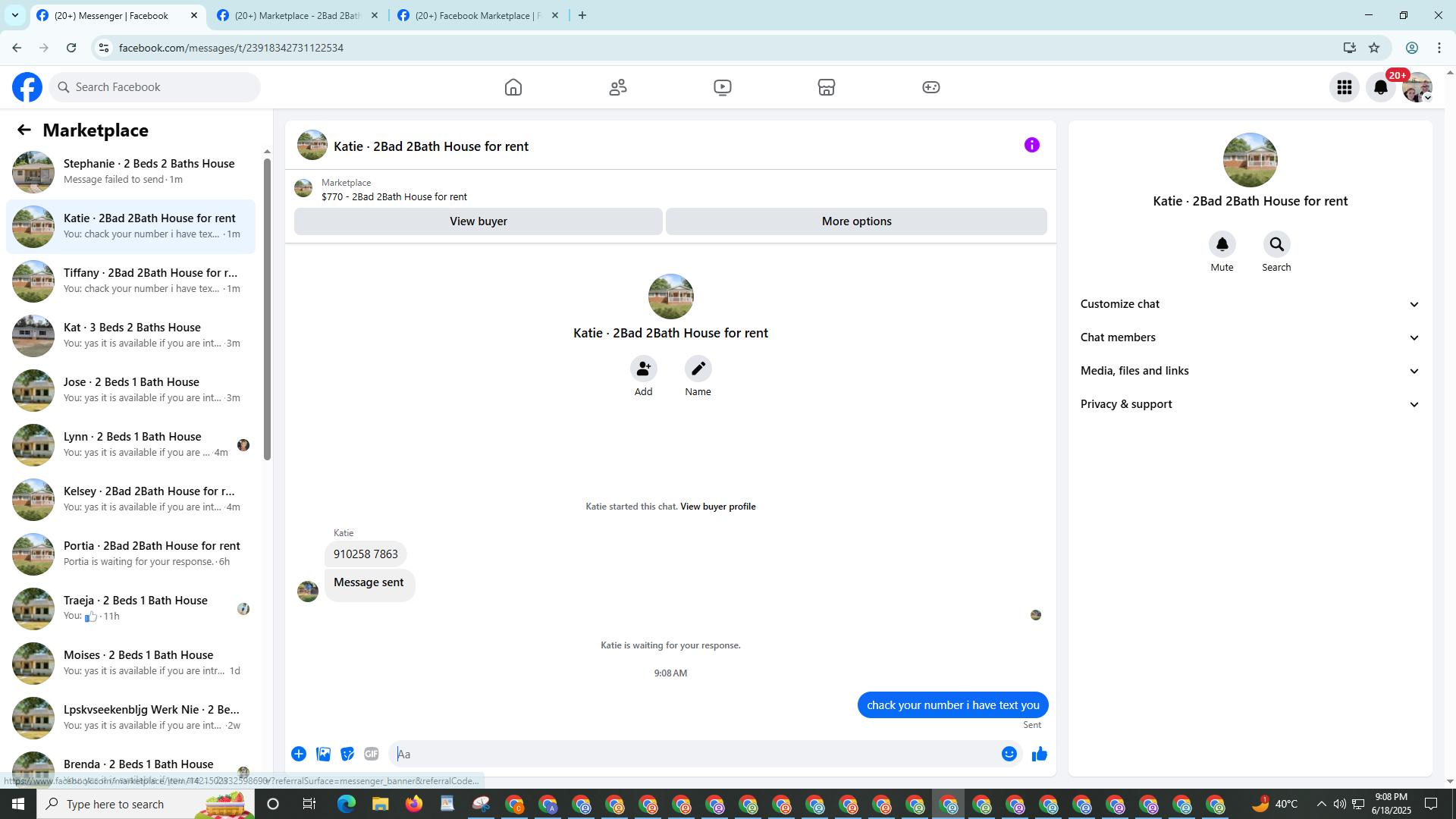Open the Video (Watch) icon

click(x=723, y=87)
